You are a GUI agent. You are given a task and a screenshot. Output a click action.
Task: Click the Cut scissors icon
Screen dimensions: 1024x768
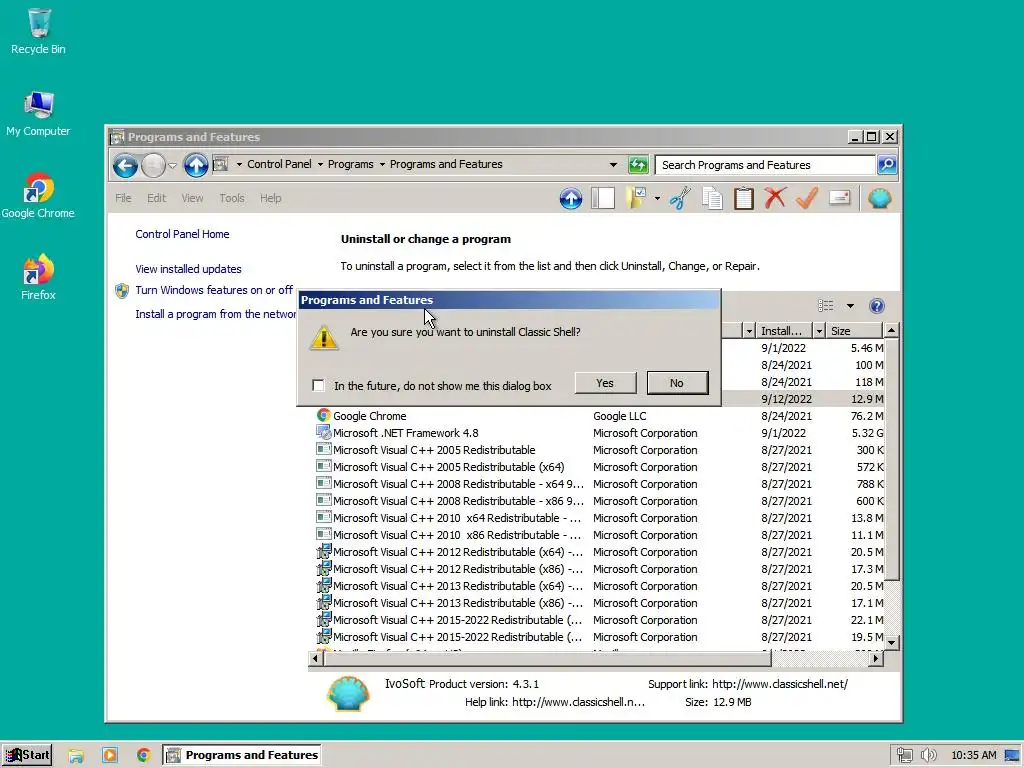[x=679, y=199]
